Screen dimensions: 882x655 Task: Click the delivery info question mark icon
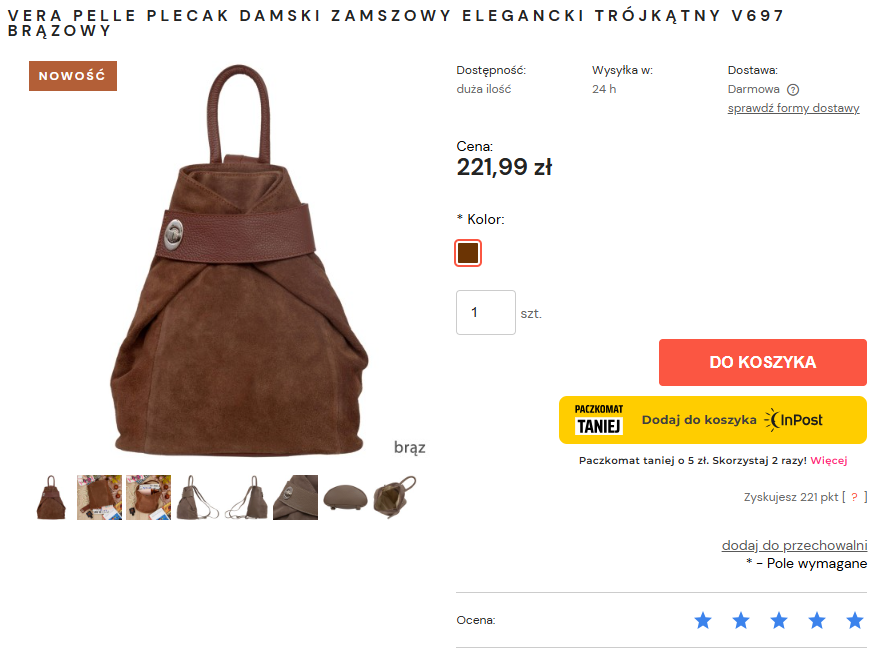(x=793, y=89)
